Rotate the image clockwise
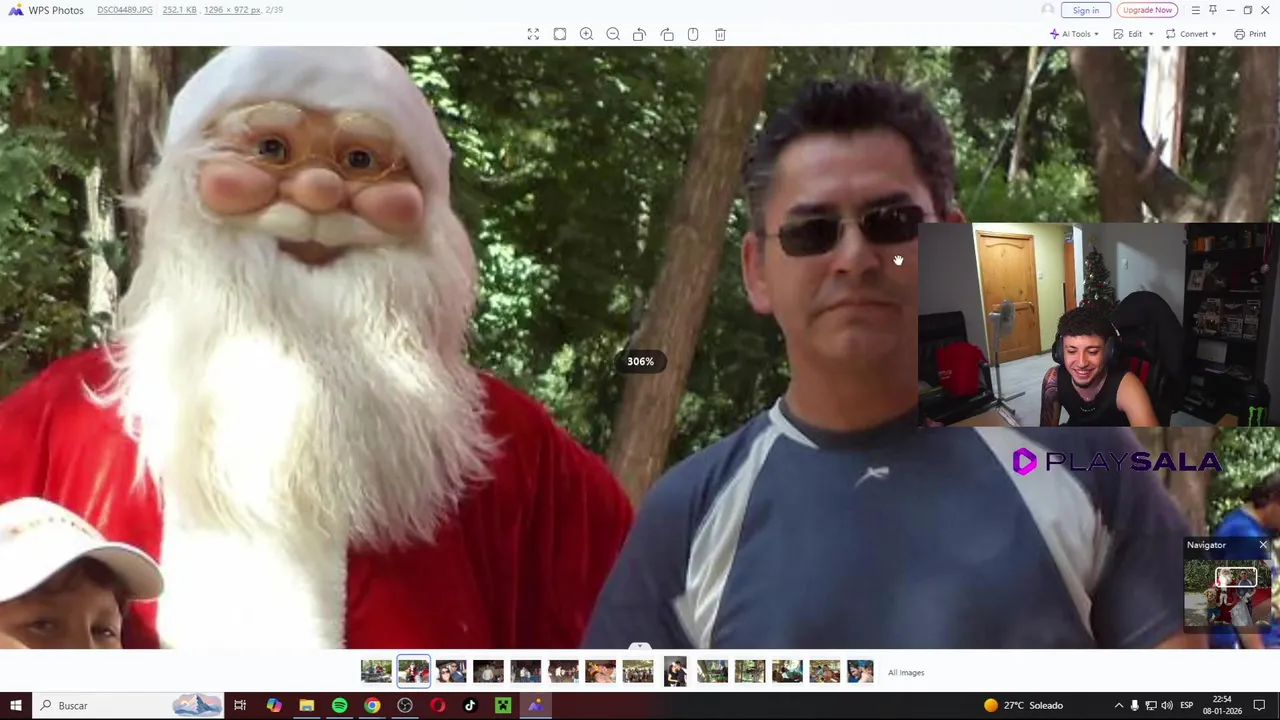 pyautogui.click(x=667, y=34)
